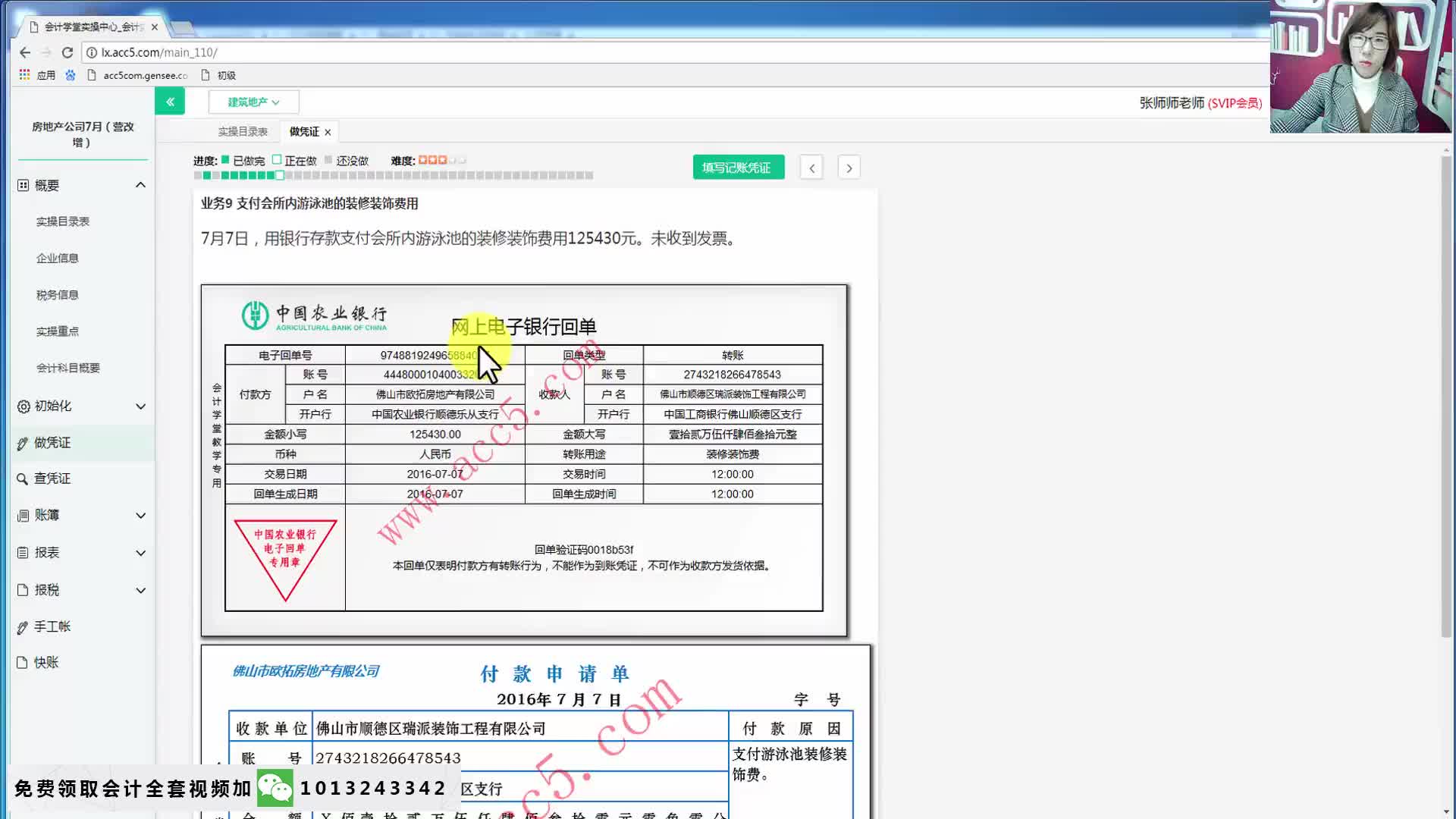This screenshot has width=1456, height=819.
Task: Toggle the 正在做 in-progress checkbox
Action: (278, 160)
